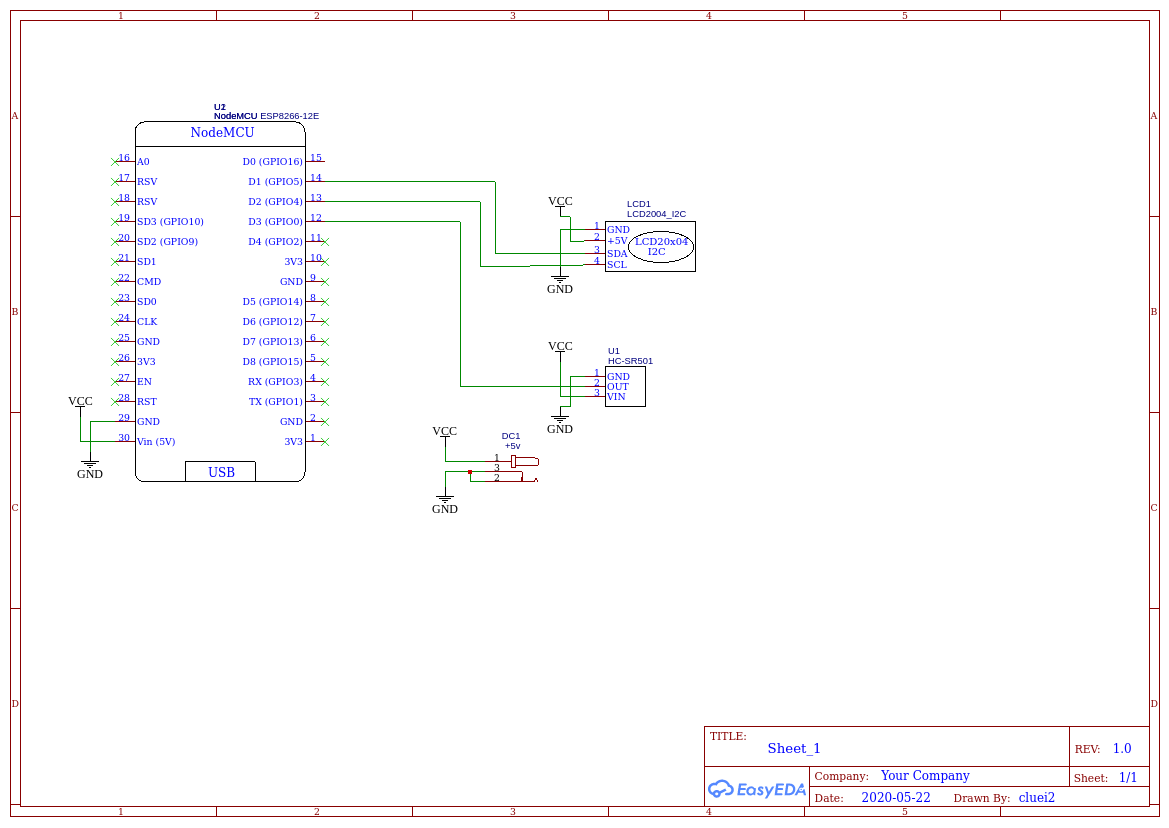Select the A0 pin label on NodeMCU

pyautogui.click(x=143, y=162)
